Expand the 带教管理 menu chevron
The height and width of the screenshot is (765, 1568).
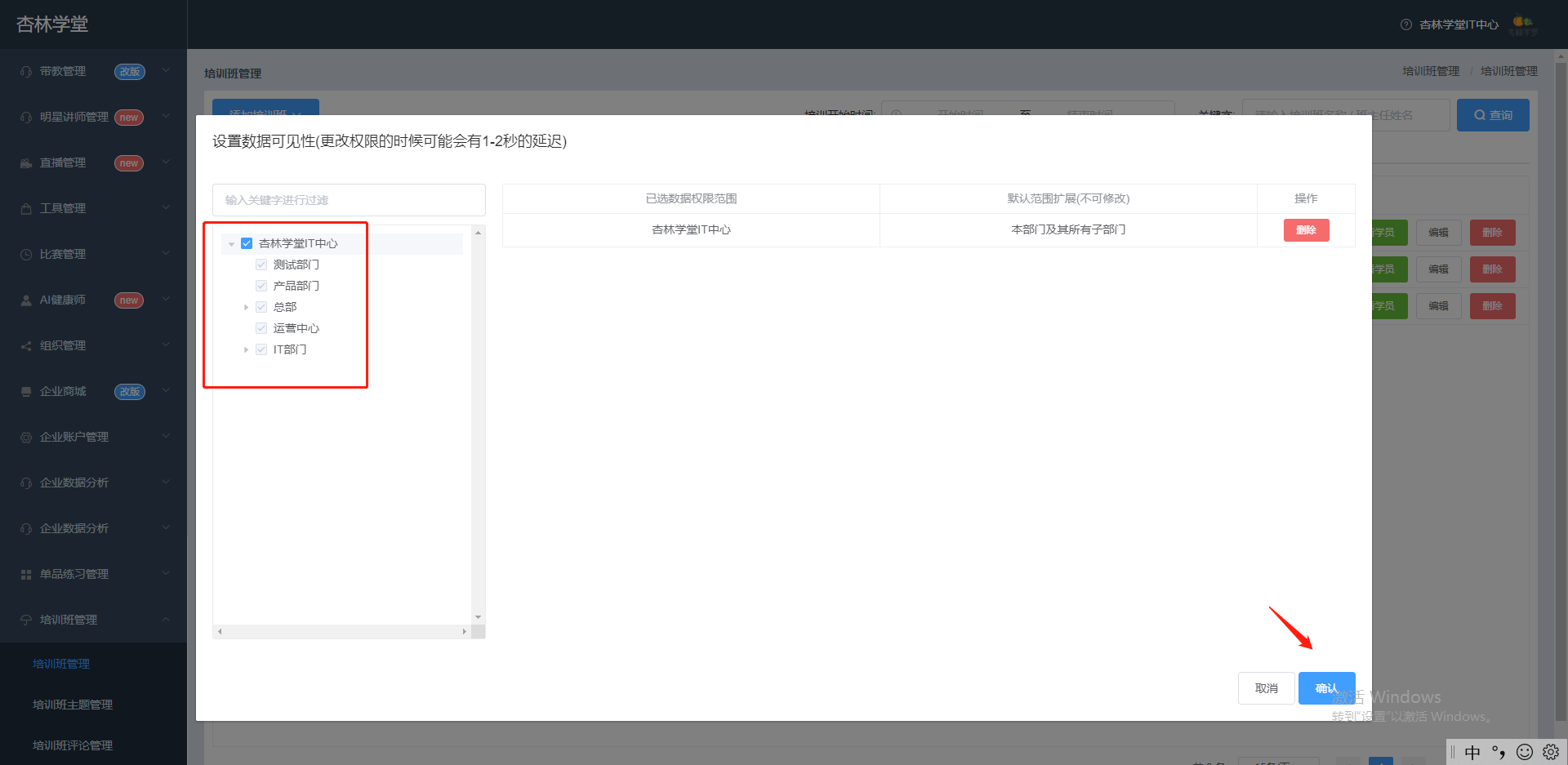point(166,71)
